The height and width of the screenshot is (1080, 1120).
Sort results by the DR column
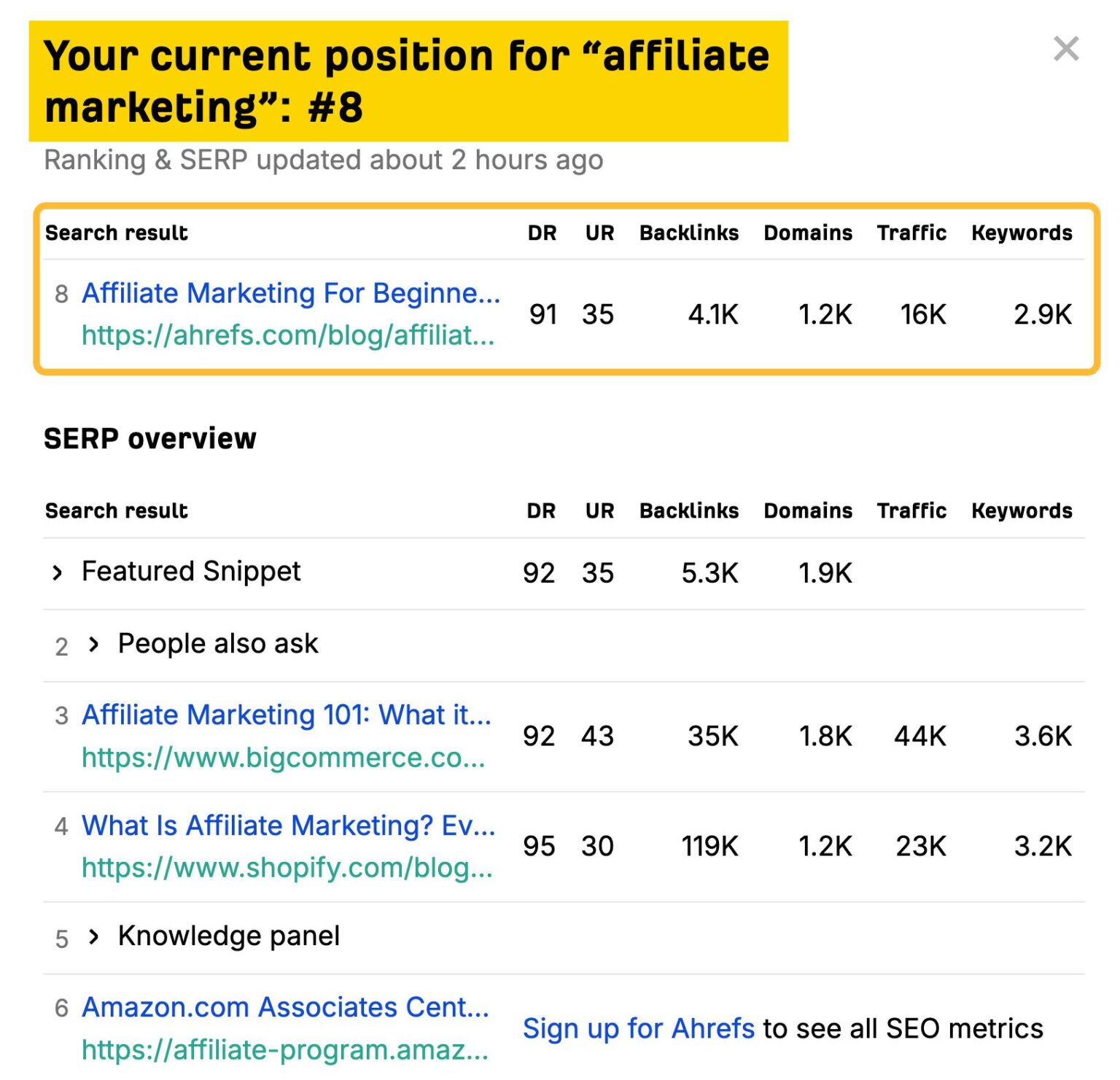542,510
